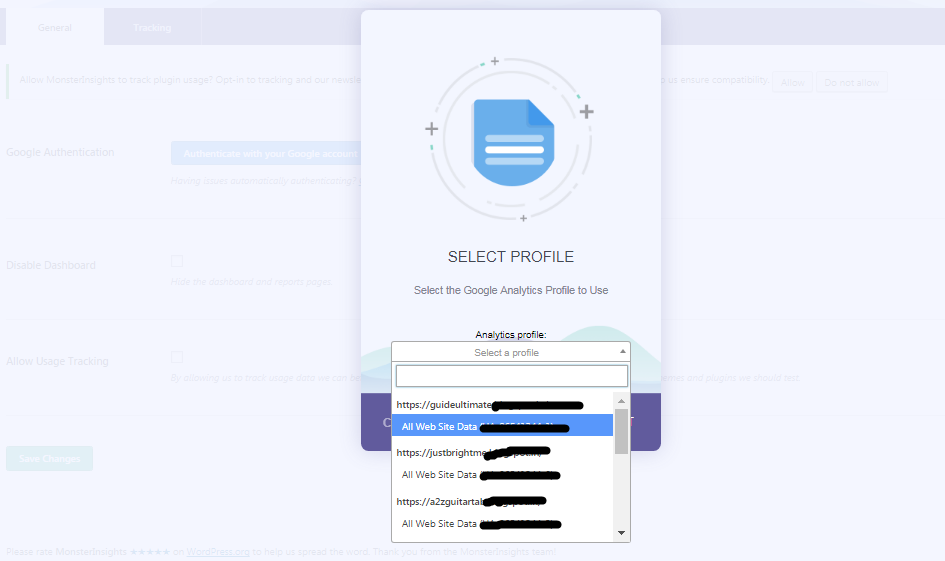Screen dimensions: 945x561
Task: Click Authenticate with your Google account
Action: coord(266,154)
